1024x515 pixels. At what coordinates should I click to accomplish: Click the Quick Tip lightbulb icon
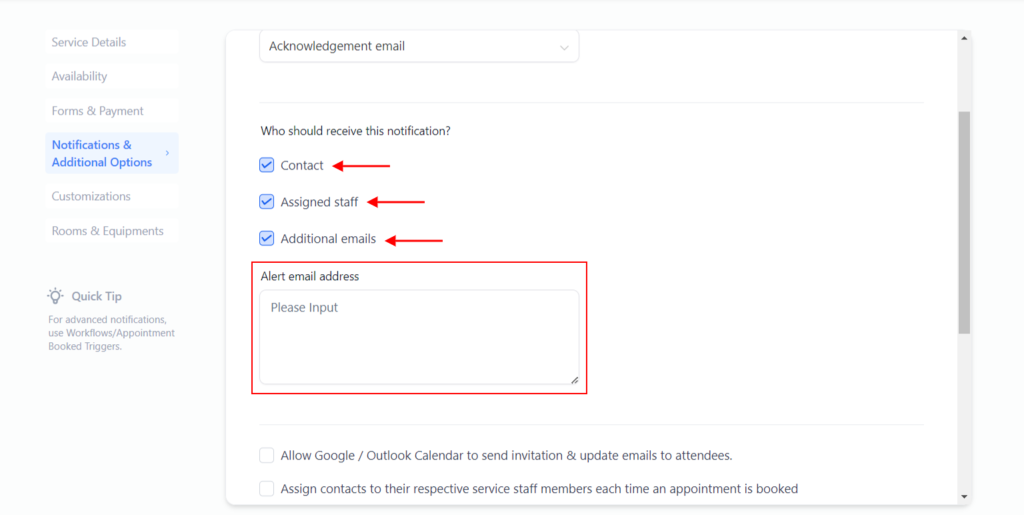(56, 296)
